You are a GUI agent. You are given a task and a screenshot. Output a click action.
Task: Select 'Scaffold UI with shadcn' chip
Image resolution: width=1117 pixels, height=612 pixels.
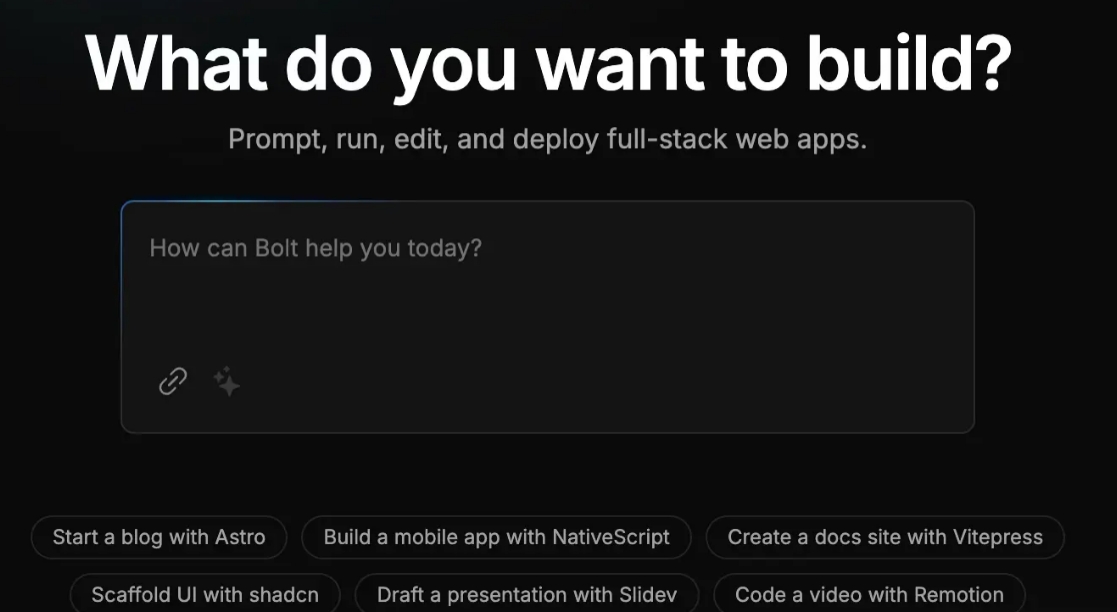(x=205, y=594)
